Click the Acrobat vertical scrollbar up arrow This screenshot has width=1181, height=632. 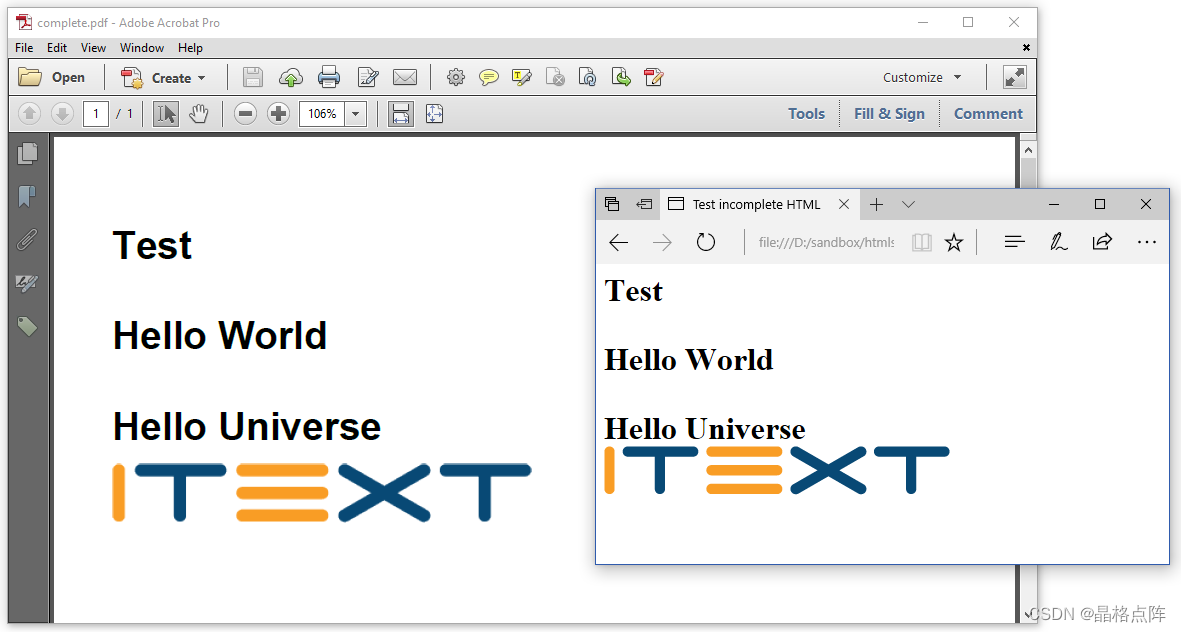(x=1028, y=150)
